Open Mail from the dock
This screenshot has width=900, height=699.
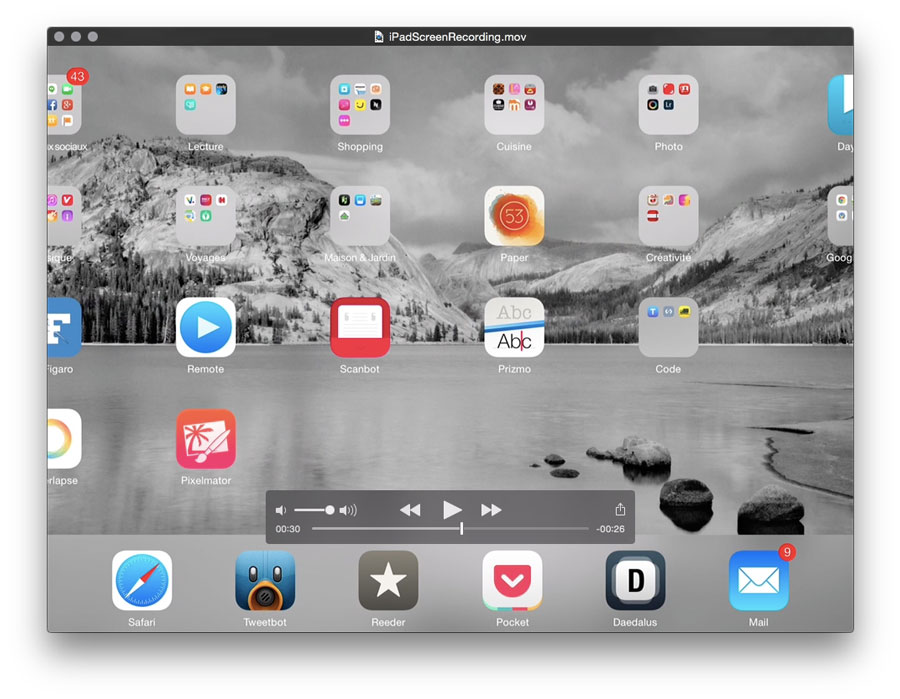tap(759, 580)
